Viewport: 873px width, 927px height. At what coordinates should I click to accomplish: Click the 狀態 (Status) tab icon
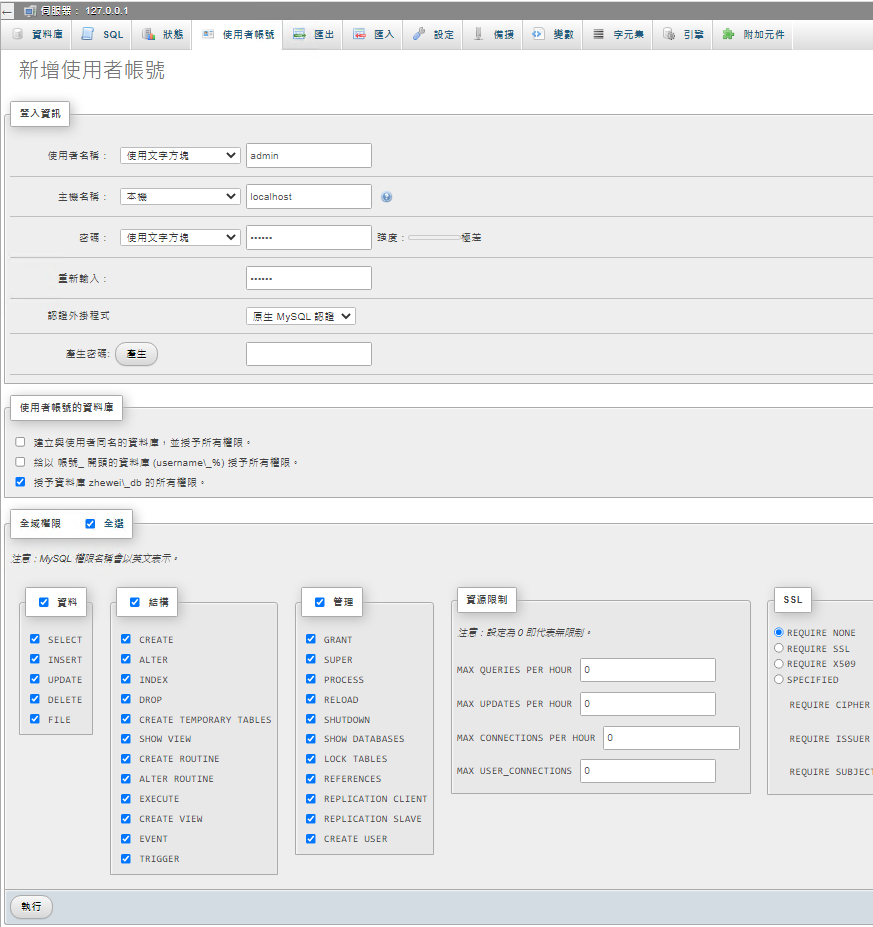coord(148,34)
